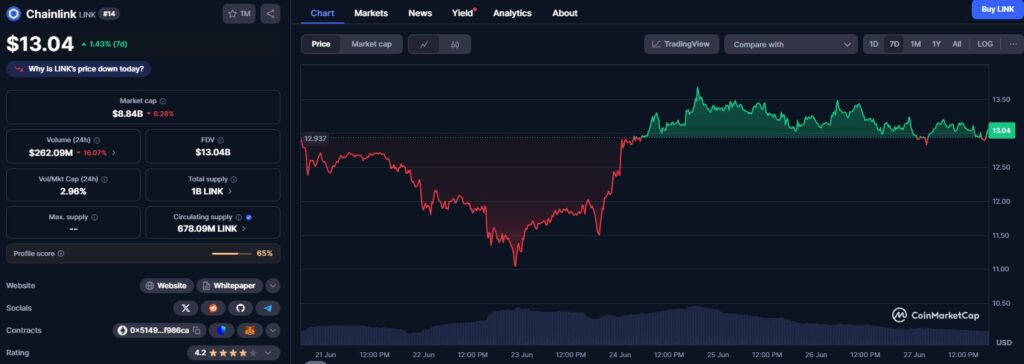Expand more contracts chevron
1024x364 pixels.
(273, 330)
